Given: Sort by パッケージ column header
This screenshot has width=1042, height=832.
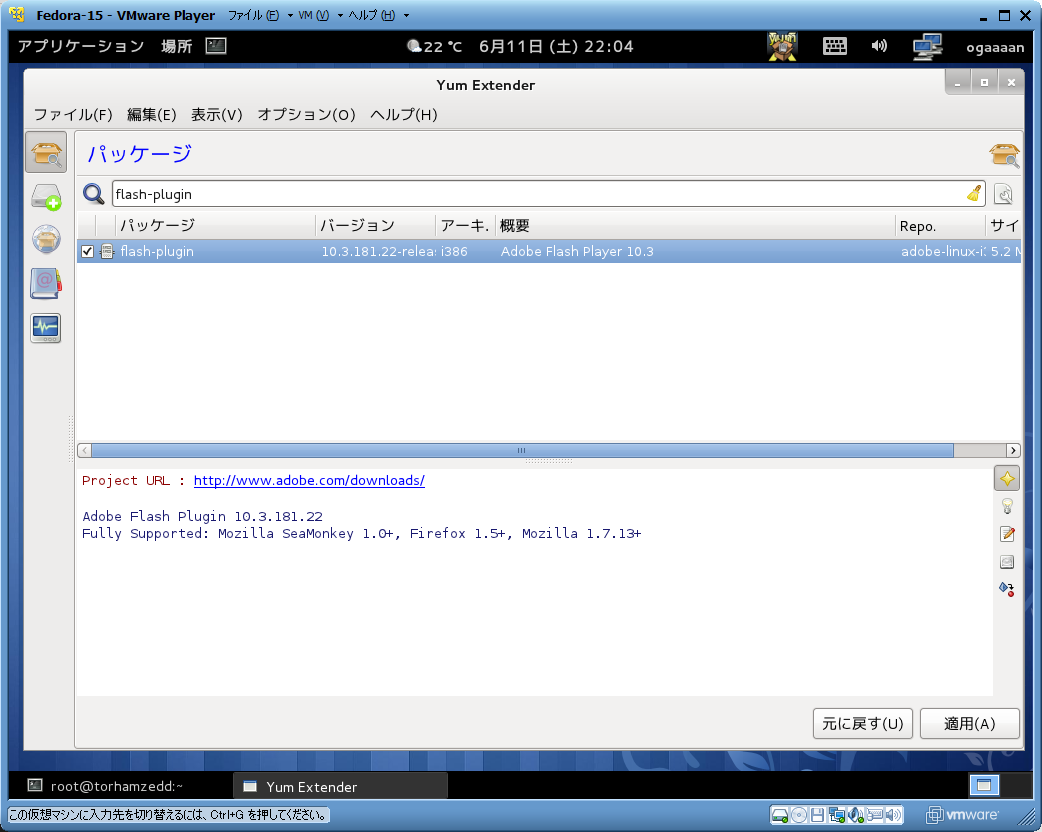Looking at the screenshot, I should [x=215, y=225].
